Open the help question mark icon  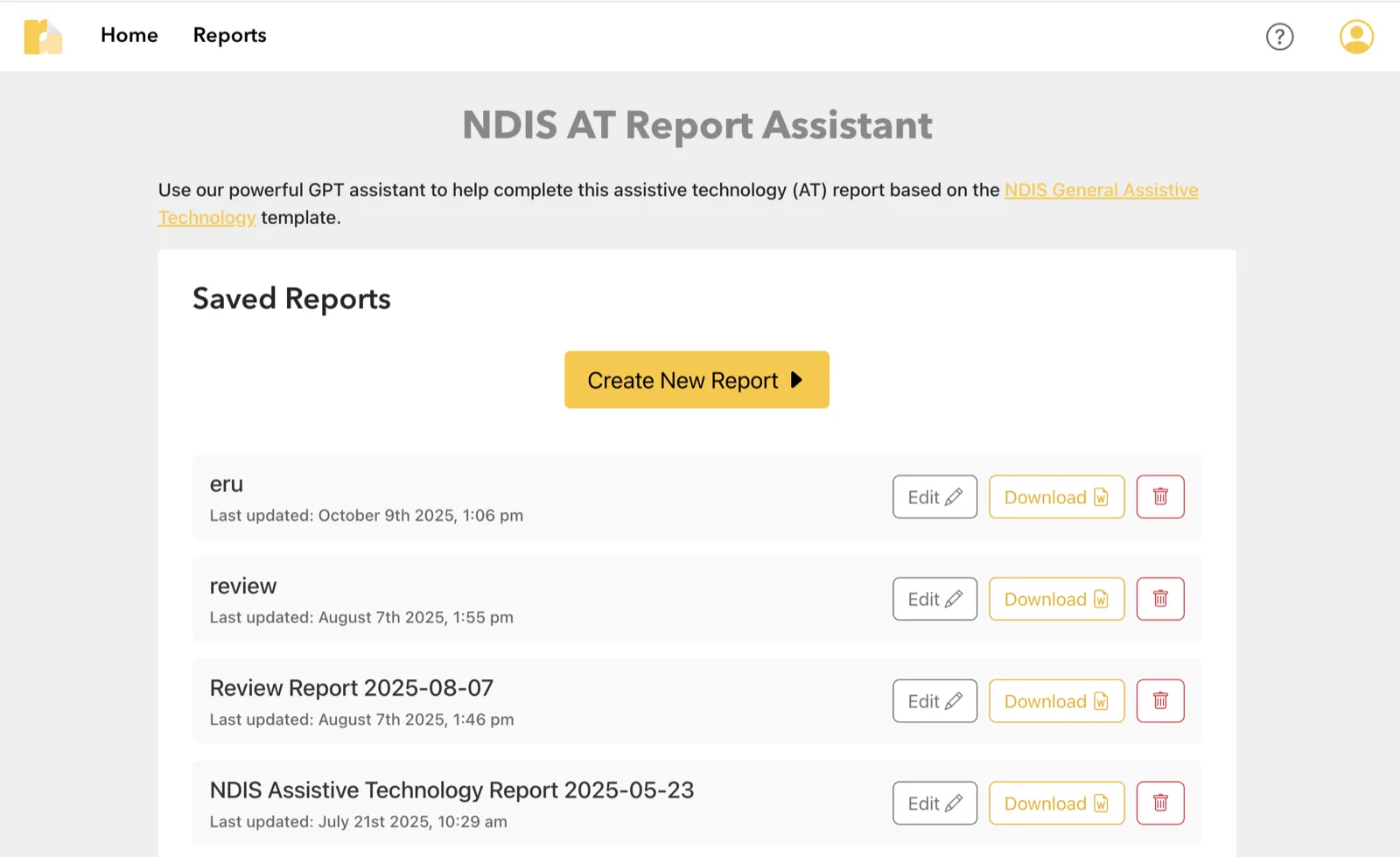coord(1279,37)
